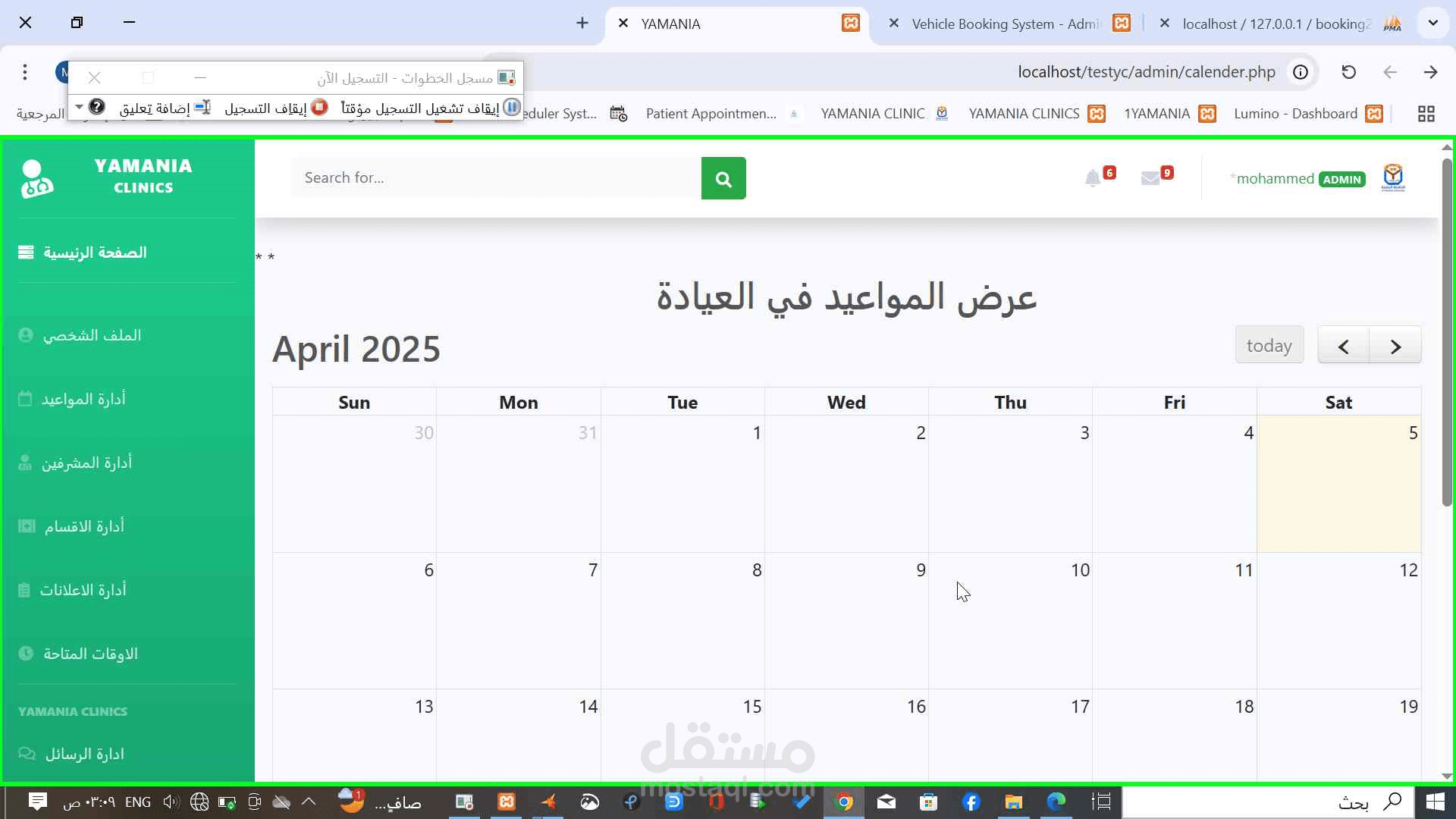Click the green search magnifier button
This screenshot has height=819, width=1456.
[723, 178]
